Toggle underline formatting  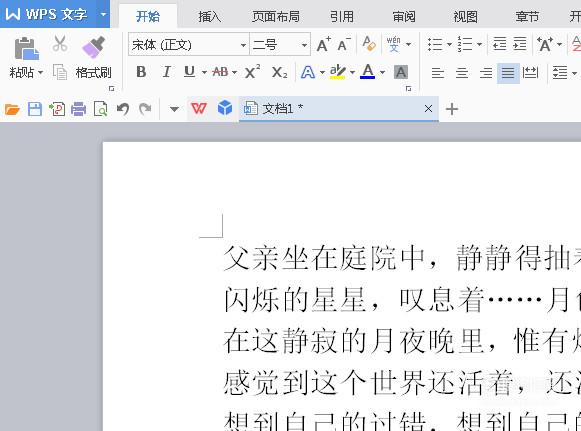(x=189, y=72)
